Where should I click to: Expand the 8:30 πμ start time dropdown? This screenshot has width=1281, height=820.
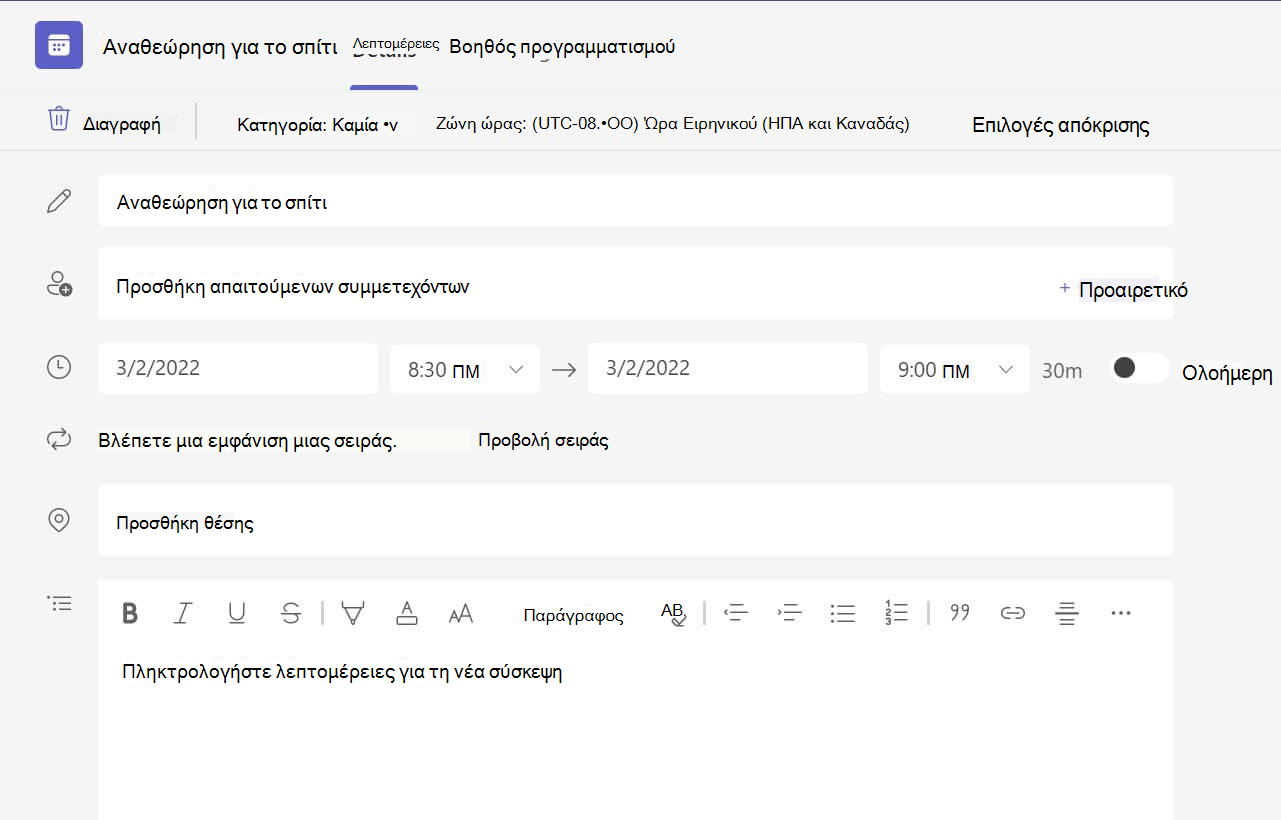click(465, 370)
